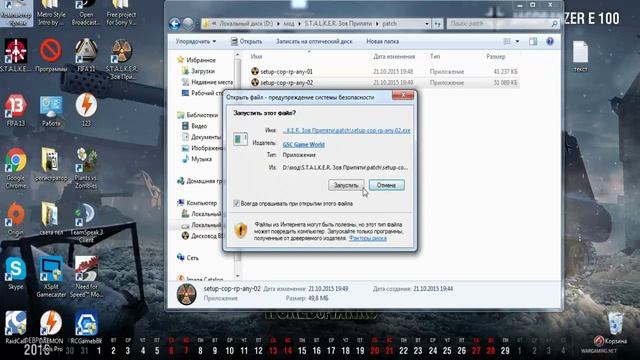Click the Работа desktop icon
This screenshot has width=640, height=360.
[51, 110]
